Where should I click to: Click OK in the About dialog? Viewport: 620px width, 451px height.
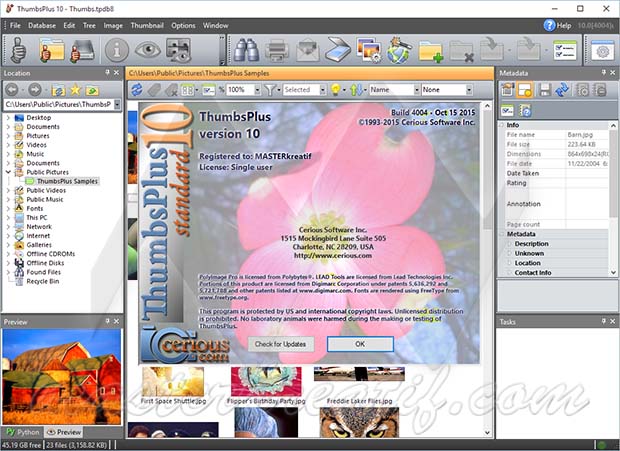pos(360,344)
